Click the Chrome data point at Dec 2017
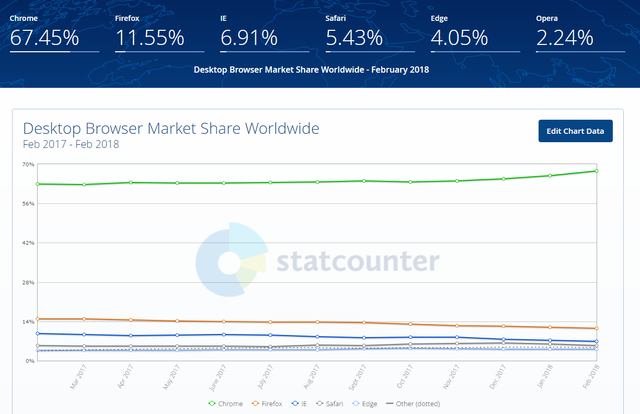Image resolution: width=640 pixels, height=414 pixels. point(504,179)
